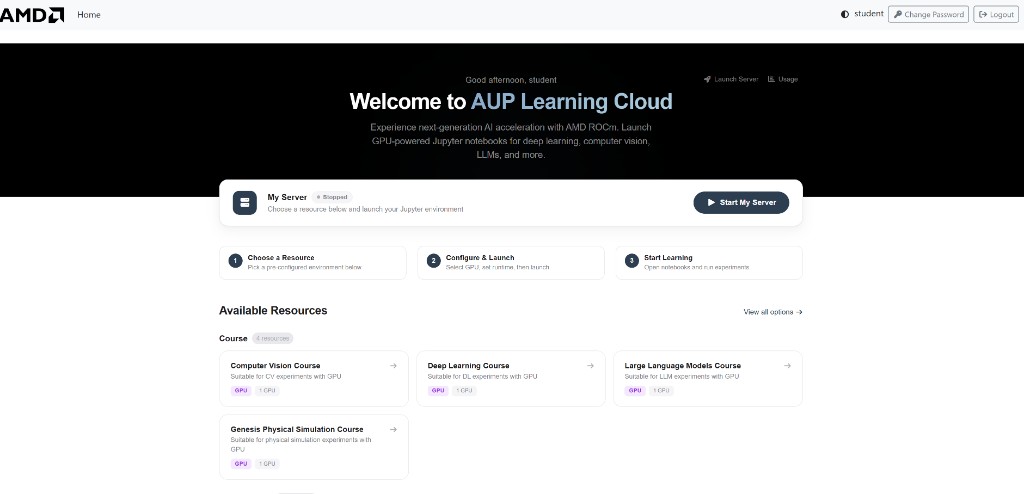Select step 2 Configure & Launch
The width and height of the screenshot is (1024, 494).
[511, 263]
